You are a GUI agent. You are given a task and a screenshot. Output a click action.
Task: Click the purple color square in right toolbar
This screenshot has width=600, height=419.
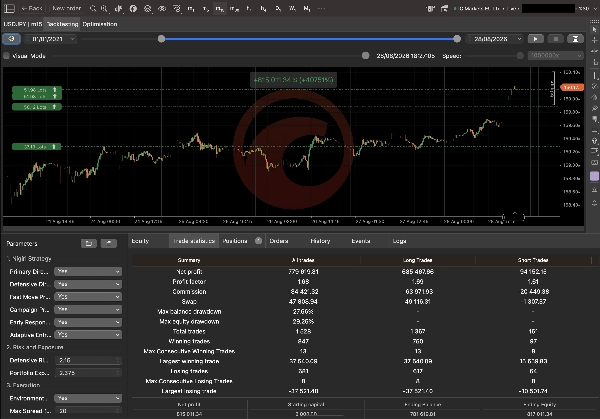coord(594,176)
